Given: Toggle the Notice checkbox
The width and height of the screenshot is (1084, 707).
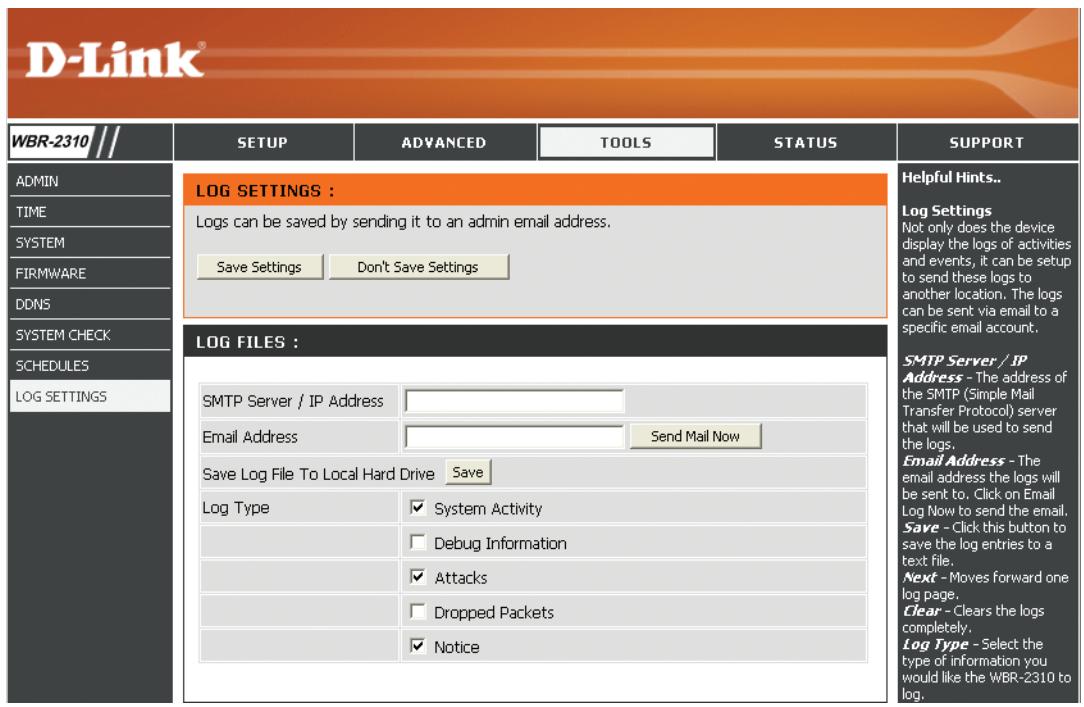Looking at the screenshot, I should (418, 645).
